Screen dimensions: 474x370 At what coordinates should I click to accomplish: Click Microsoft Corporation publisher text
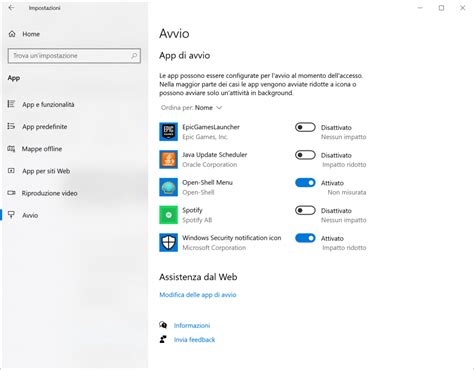click(x=214, y=248)
